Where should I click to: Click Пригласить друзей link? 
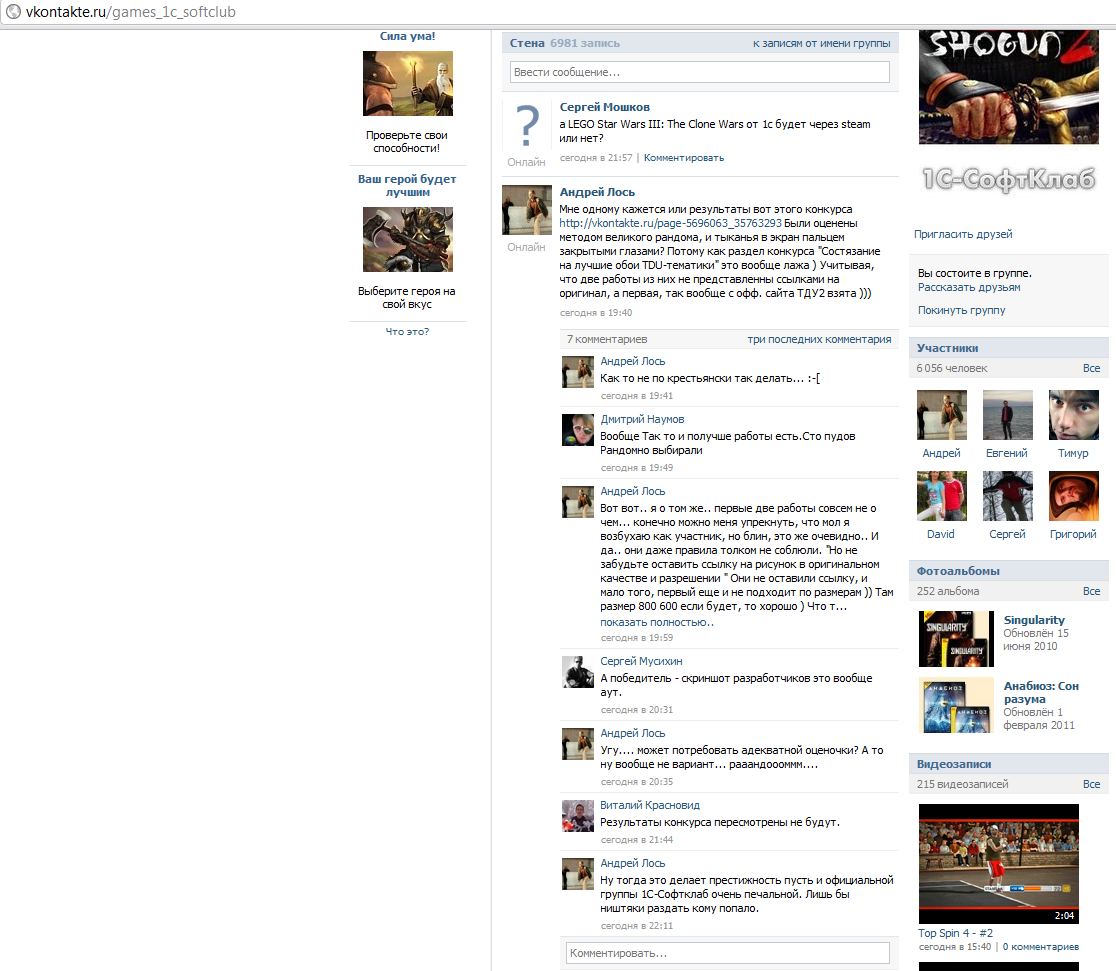[963, 234]
